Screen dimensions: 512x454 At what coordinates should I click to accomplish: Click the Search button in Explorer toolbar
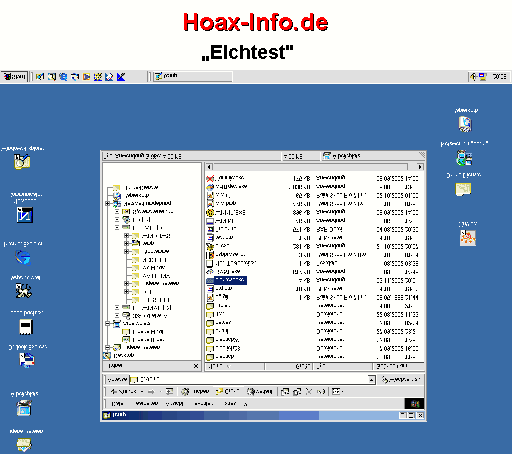pos(195,392)
